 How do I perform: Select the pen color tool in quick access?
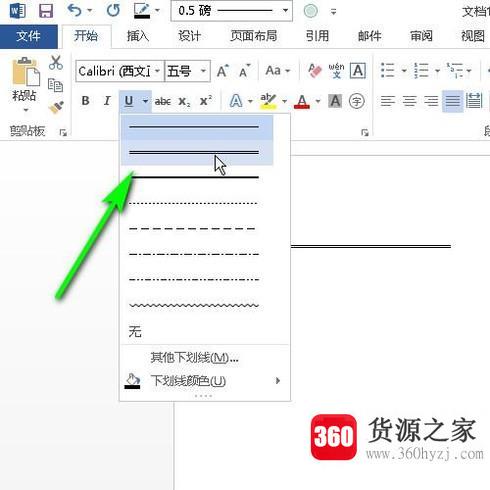(142, 11)
